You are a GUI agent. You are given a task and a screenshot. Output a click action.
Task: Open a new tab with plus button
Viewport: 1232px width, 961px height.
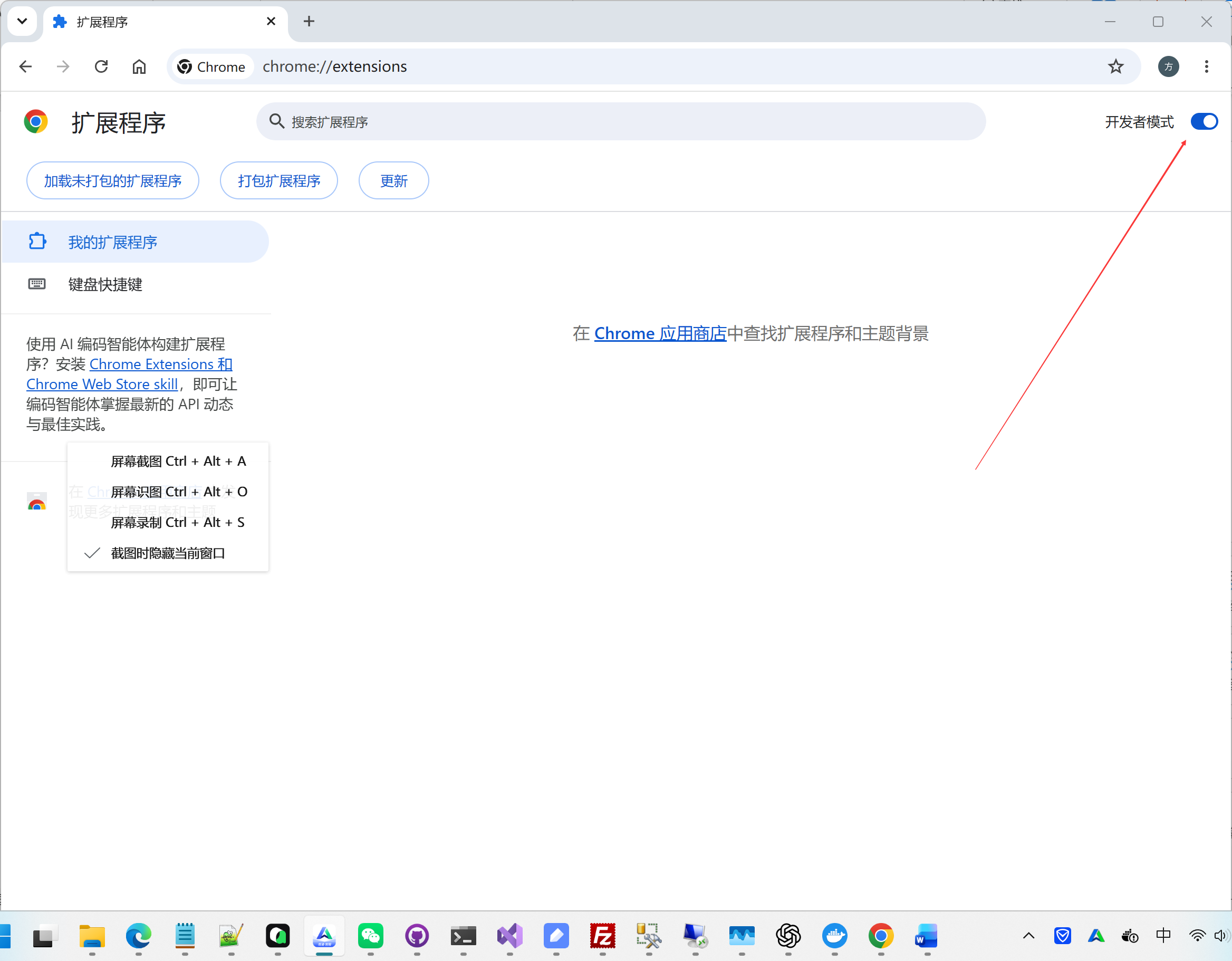[309, 22]
